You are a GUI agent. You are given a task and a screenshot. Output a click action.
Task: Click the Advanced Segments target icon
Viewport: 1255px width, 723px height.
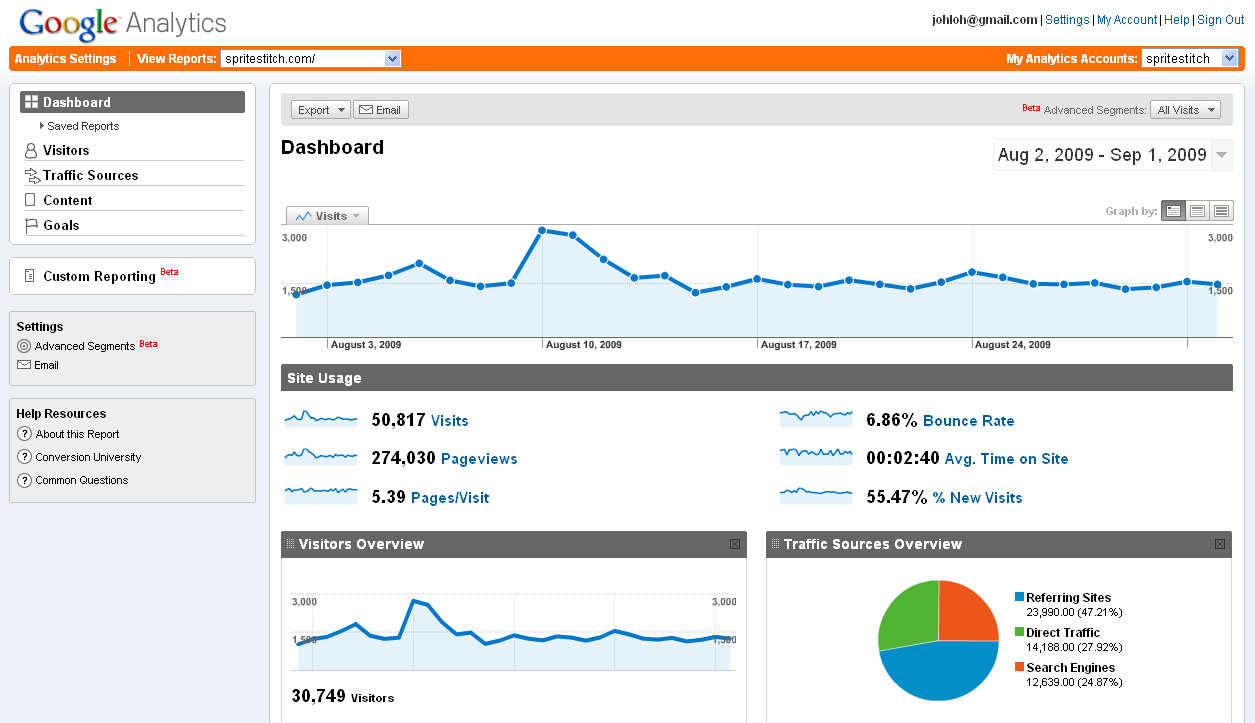click(x=24, y=346)
